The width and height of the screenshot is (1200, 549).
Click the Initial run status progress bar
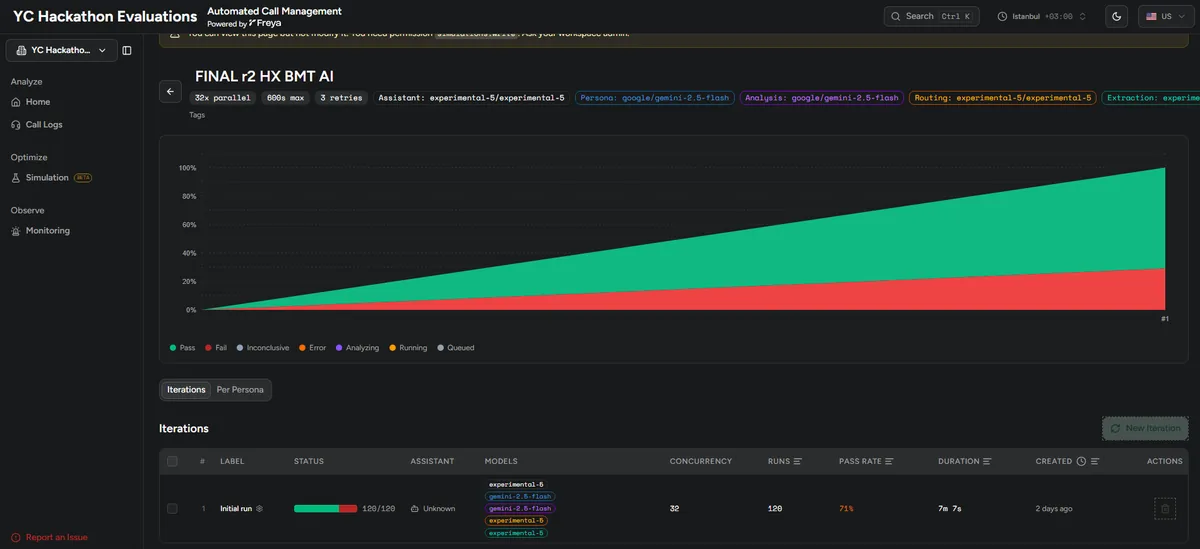(x=325, y=509)
